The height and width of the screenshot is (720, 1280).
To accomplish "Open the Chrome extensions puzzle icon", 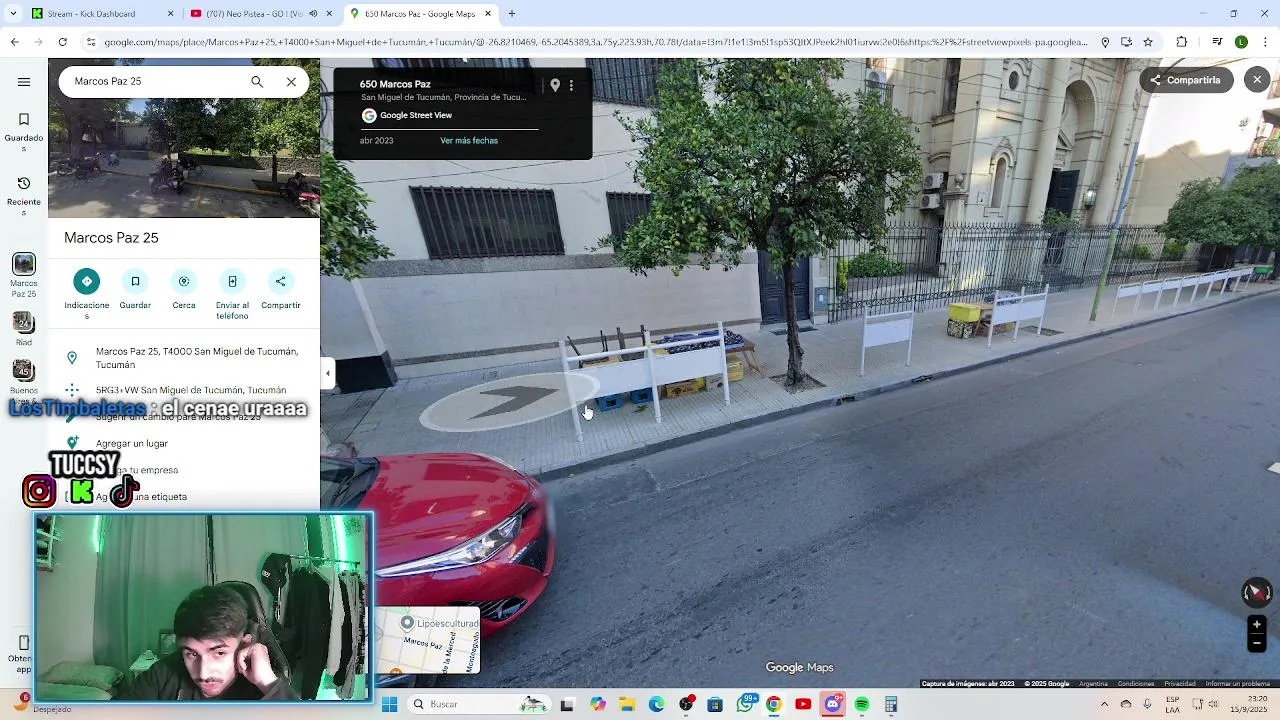I will [x=1182, y=42].
